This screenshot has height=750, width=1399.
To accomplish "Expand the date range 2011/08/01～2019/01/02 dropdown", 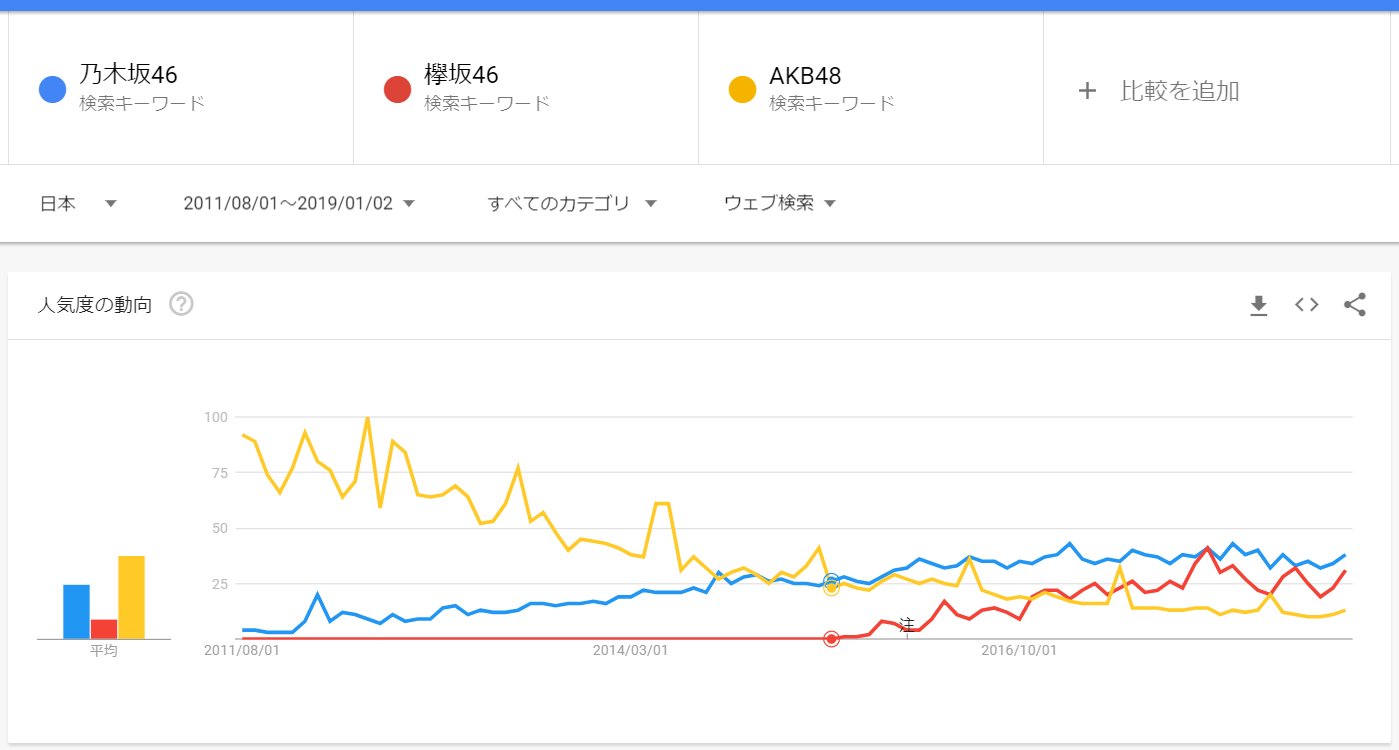I will 298,204.
